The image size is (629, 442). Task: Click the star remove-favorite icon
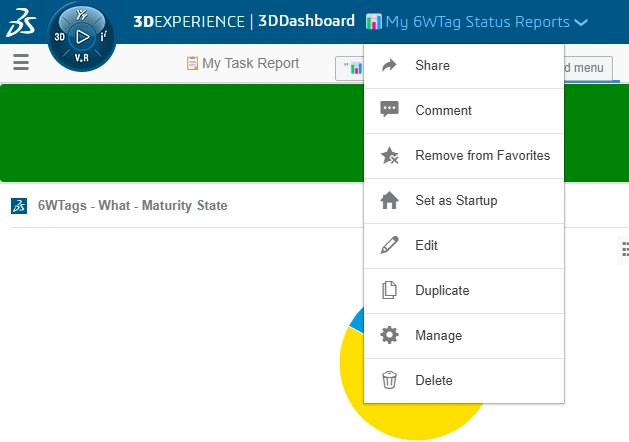[390, 155]
